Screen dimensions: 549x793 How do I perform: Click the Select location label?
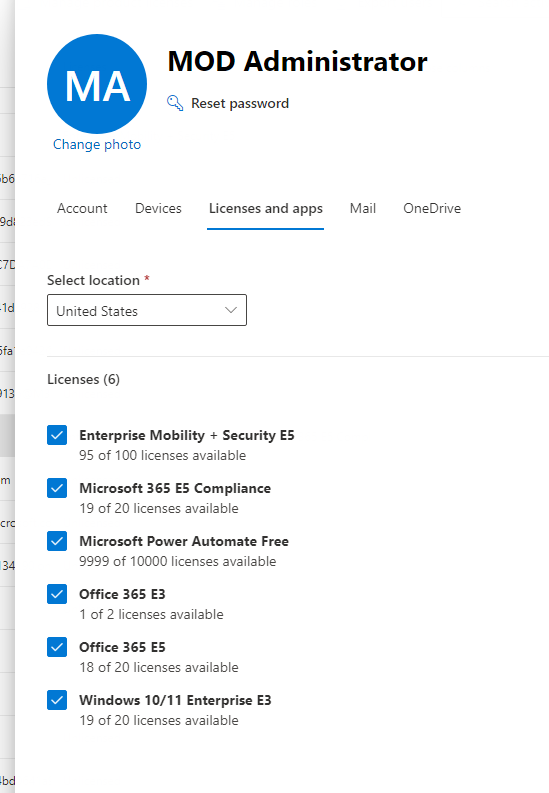click(94, 280)
